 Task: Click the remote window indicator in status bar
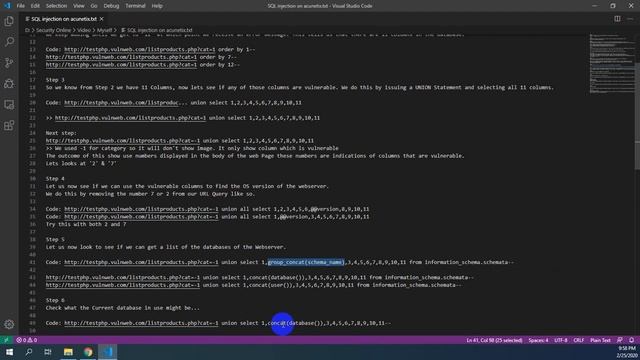6,340
